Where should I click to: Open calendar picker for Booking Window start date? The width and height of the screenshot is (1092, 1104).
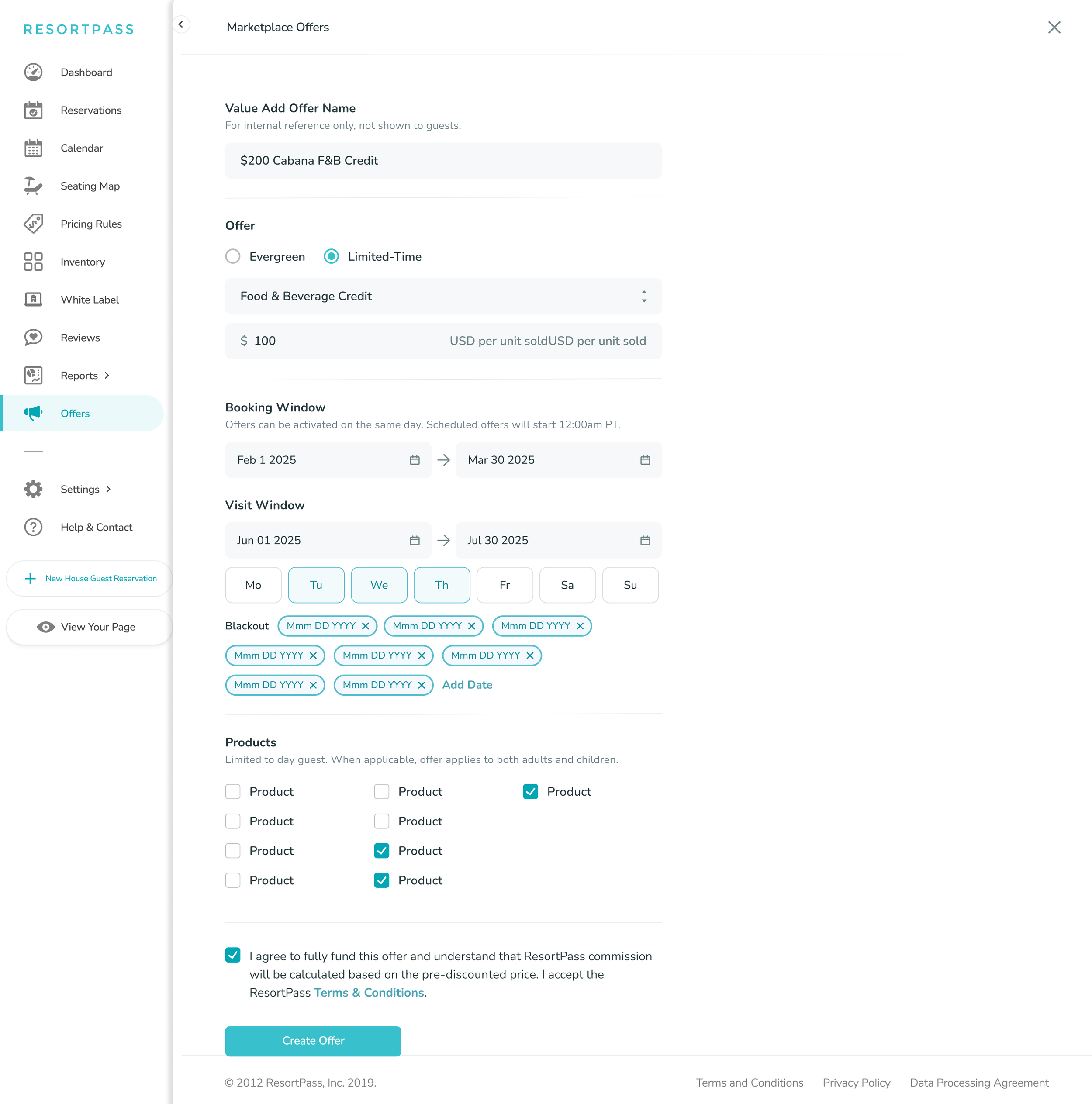pyautogui.click(x=414, y=460)
